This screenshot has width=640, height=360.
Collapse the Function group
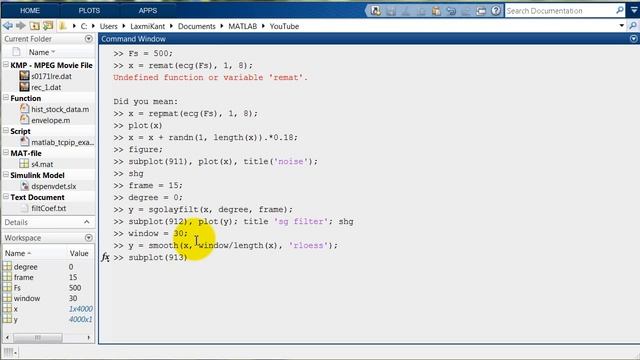point(6,98)
